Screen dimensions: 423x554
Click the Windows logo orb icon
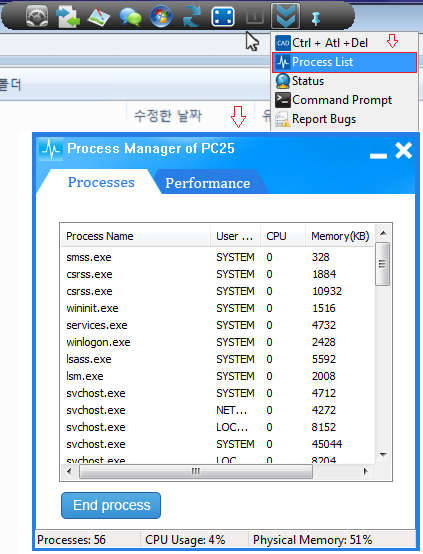[x=161, y=17]
